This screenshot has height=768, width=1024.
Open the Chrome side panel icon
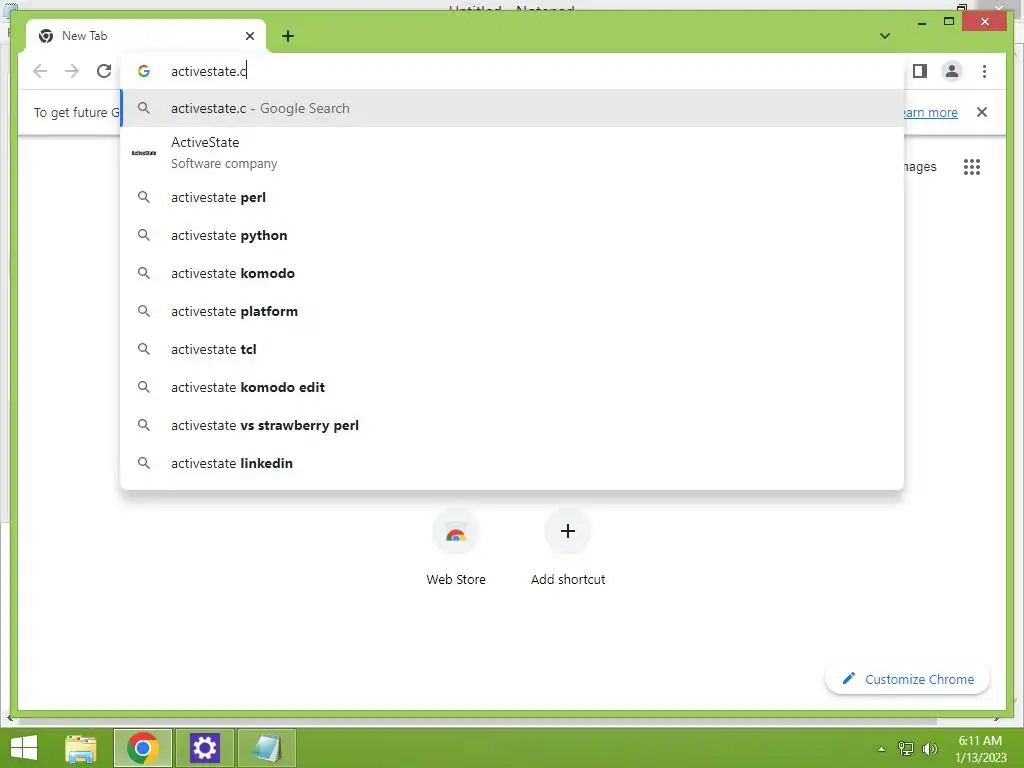pos(920,71)
